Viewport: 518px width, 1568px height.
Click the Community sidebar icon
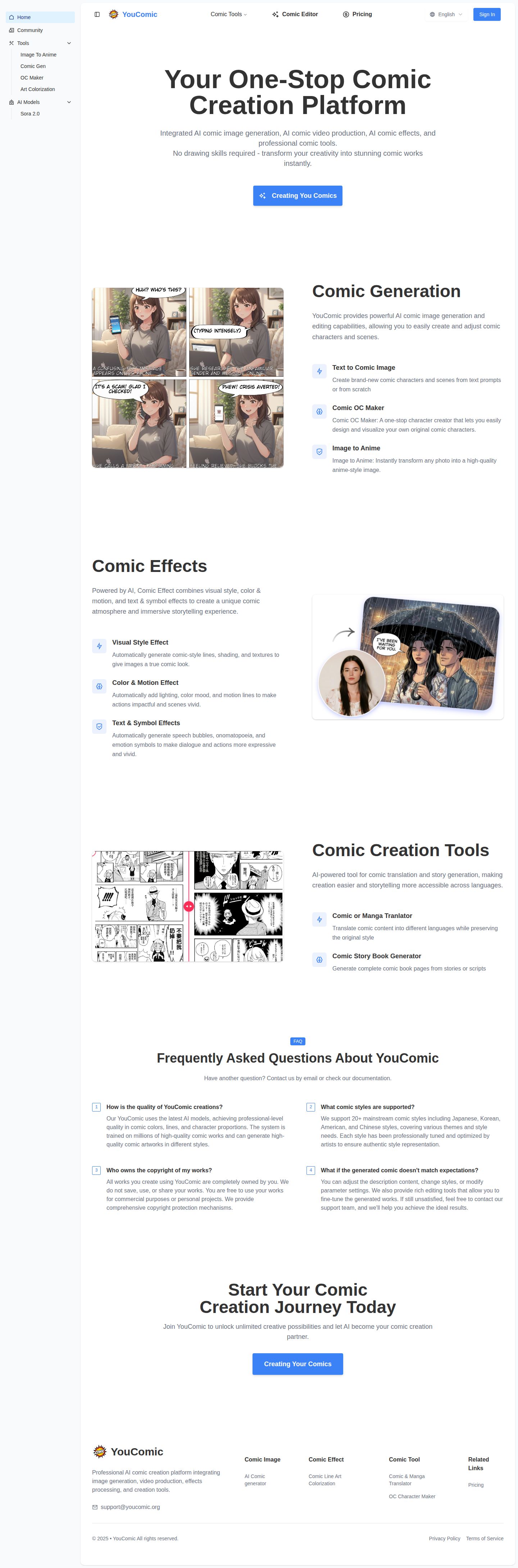[x=12, y=31]
